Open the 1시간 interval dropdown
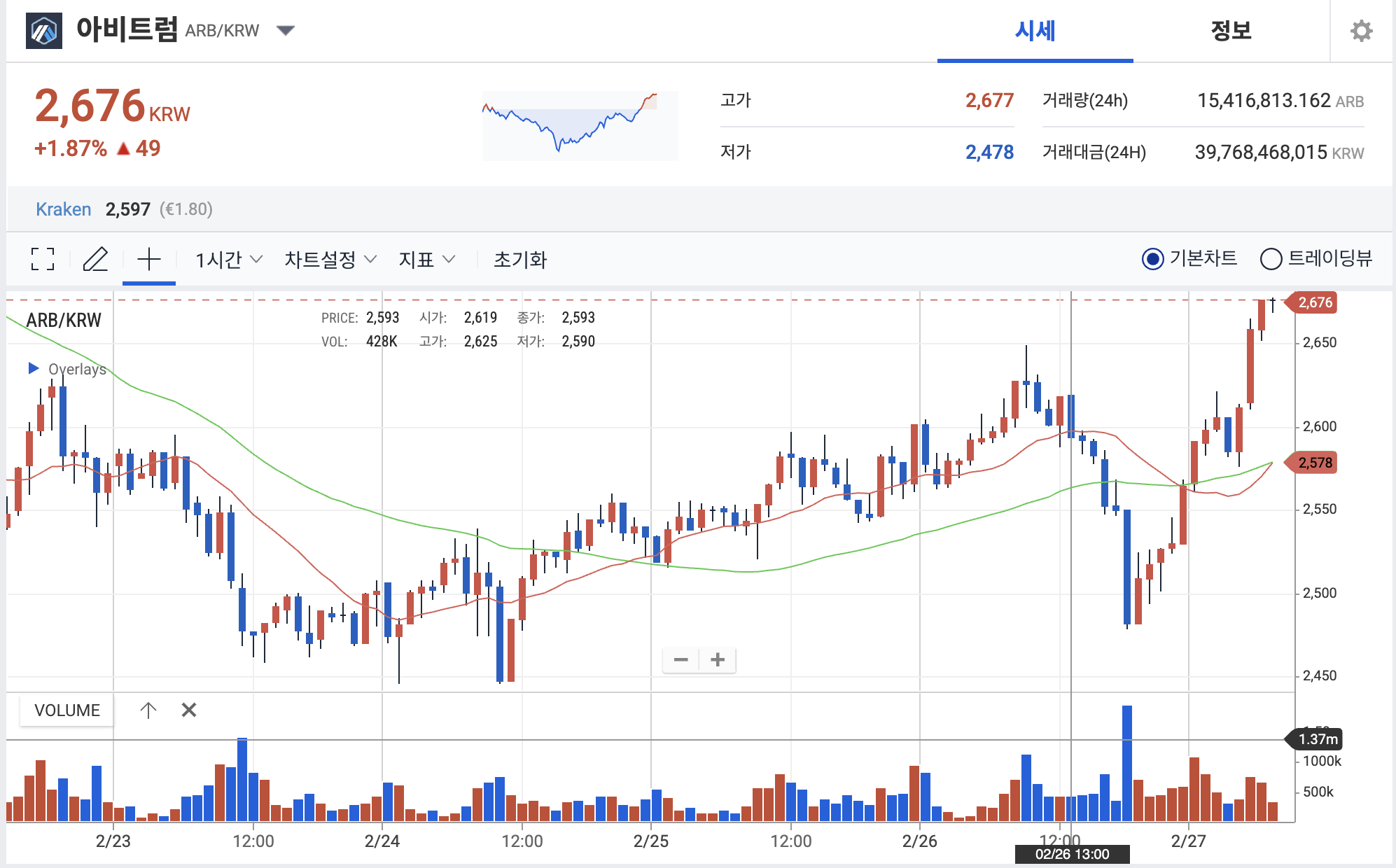The height and width of the screenshot is (868, 1396). click(x=229, y=259)
